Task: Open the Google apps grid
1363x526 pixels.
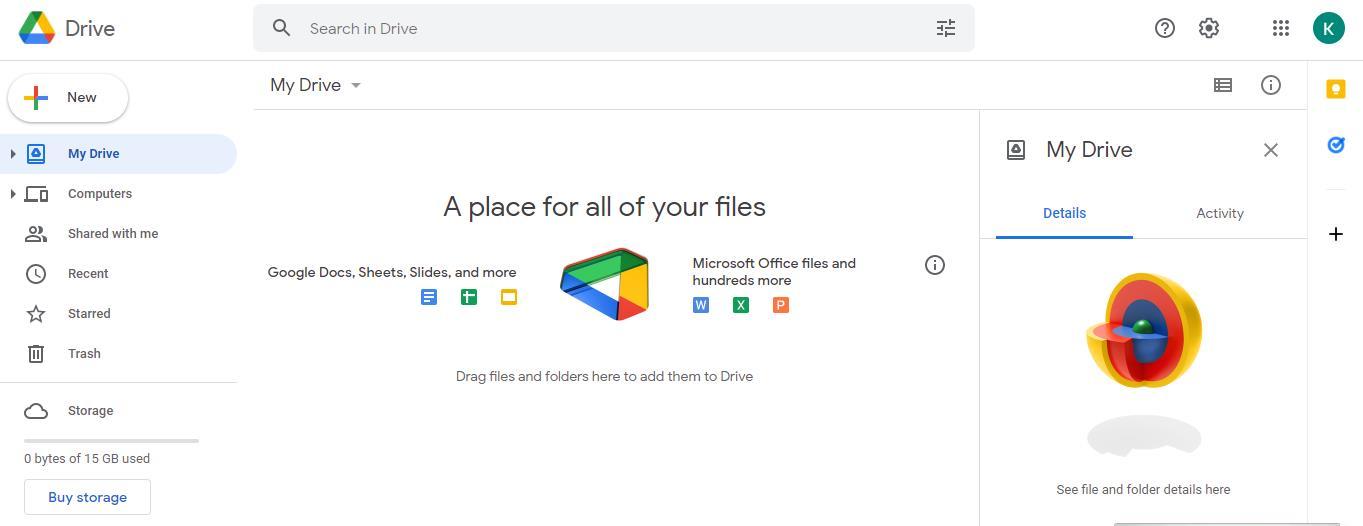Action: point(1281,28)
